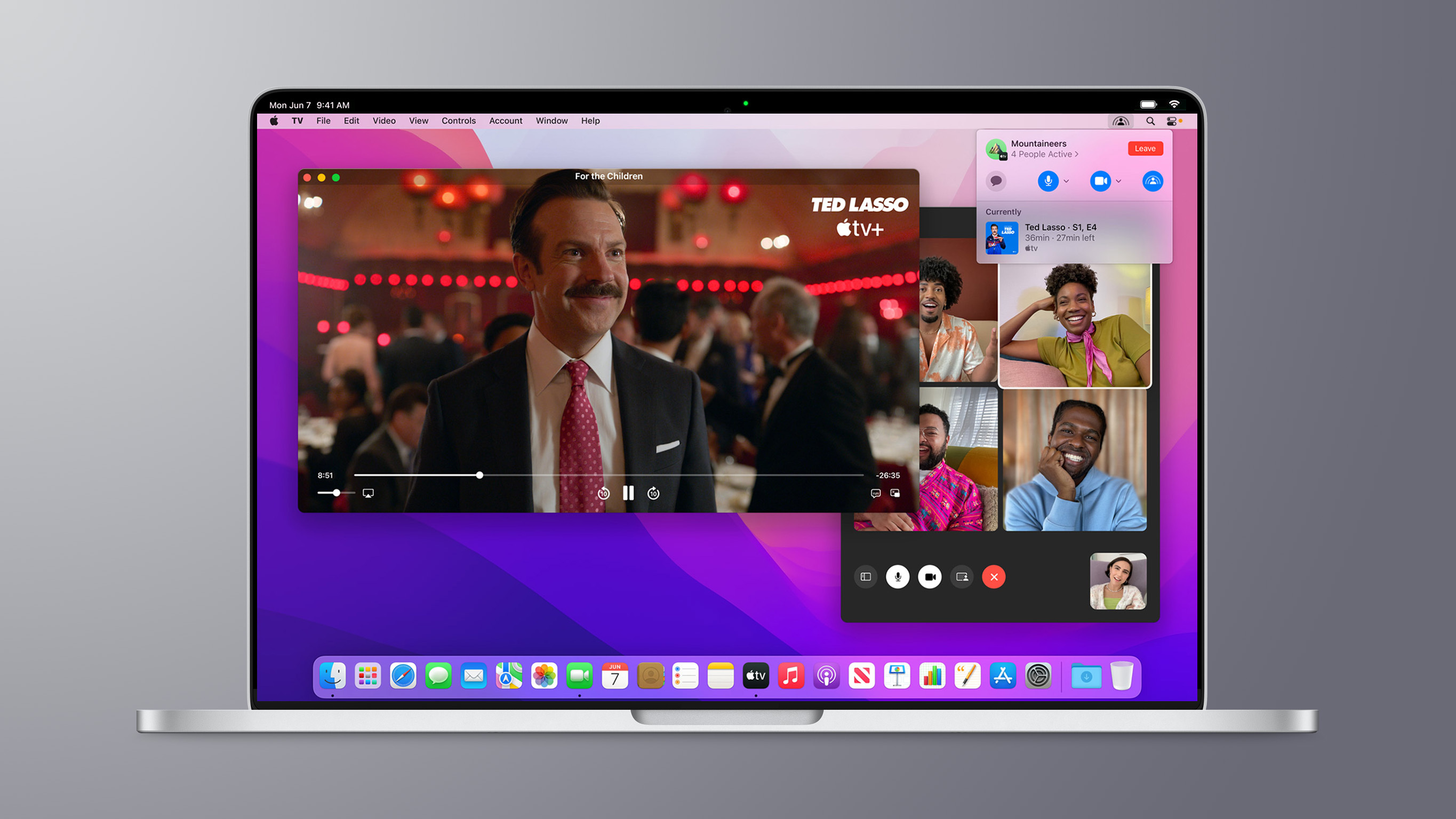Turn off camera in the SharePlay panel
Image resolution: width=1456 pixels, height=819 pixels.
coord(1100,181)
